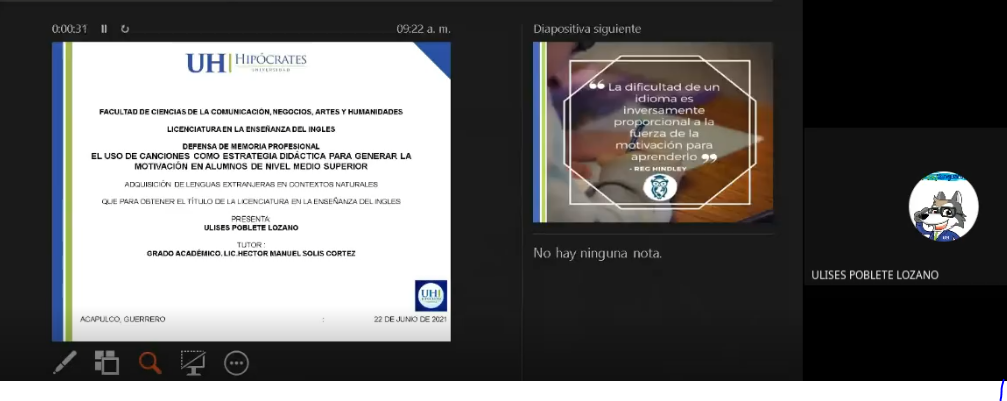1007x401 pixels.
Task: Click 'DEFENSA DE MEMORIA PROFESIONAL' heading
Action: click(250, 147)
